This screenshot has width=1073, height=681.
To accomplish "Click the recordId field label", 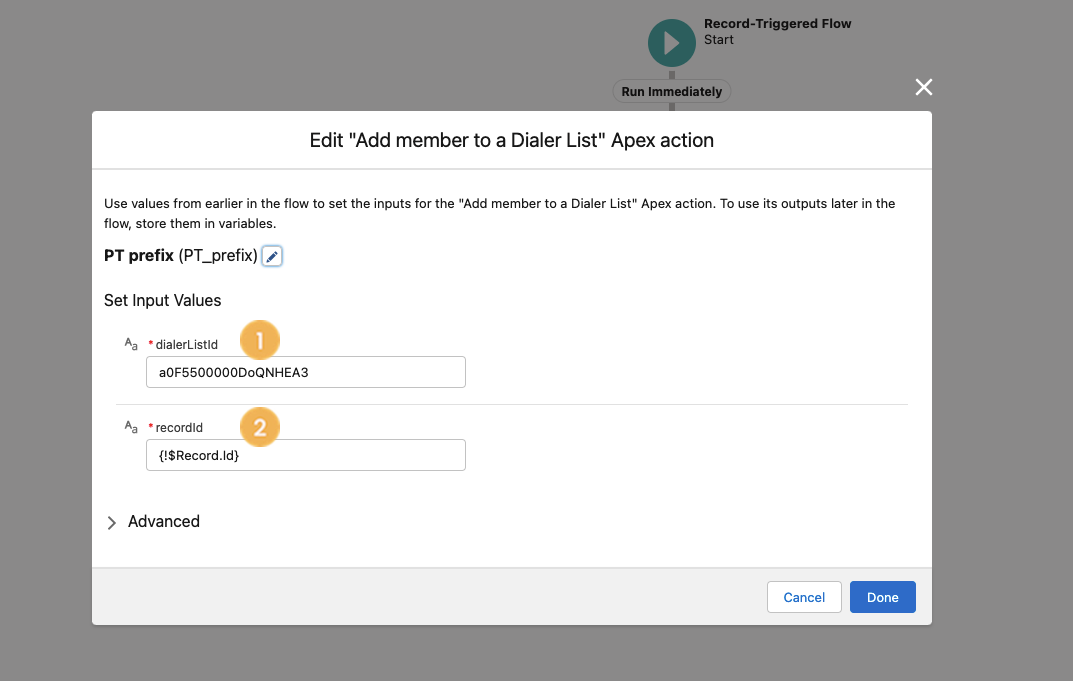I will [179, 428].
